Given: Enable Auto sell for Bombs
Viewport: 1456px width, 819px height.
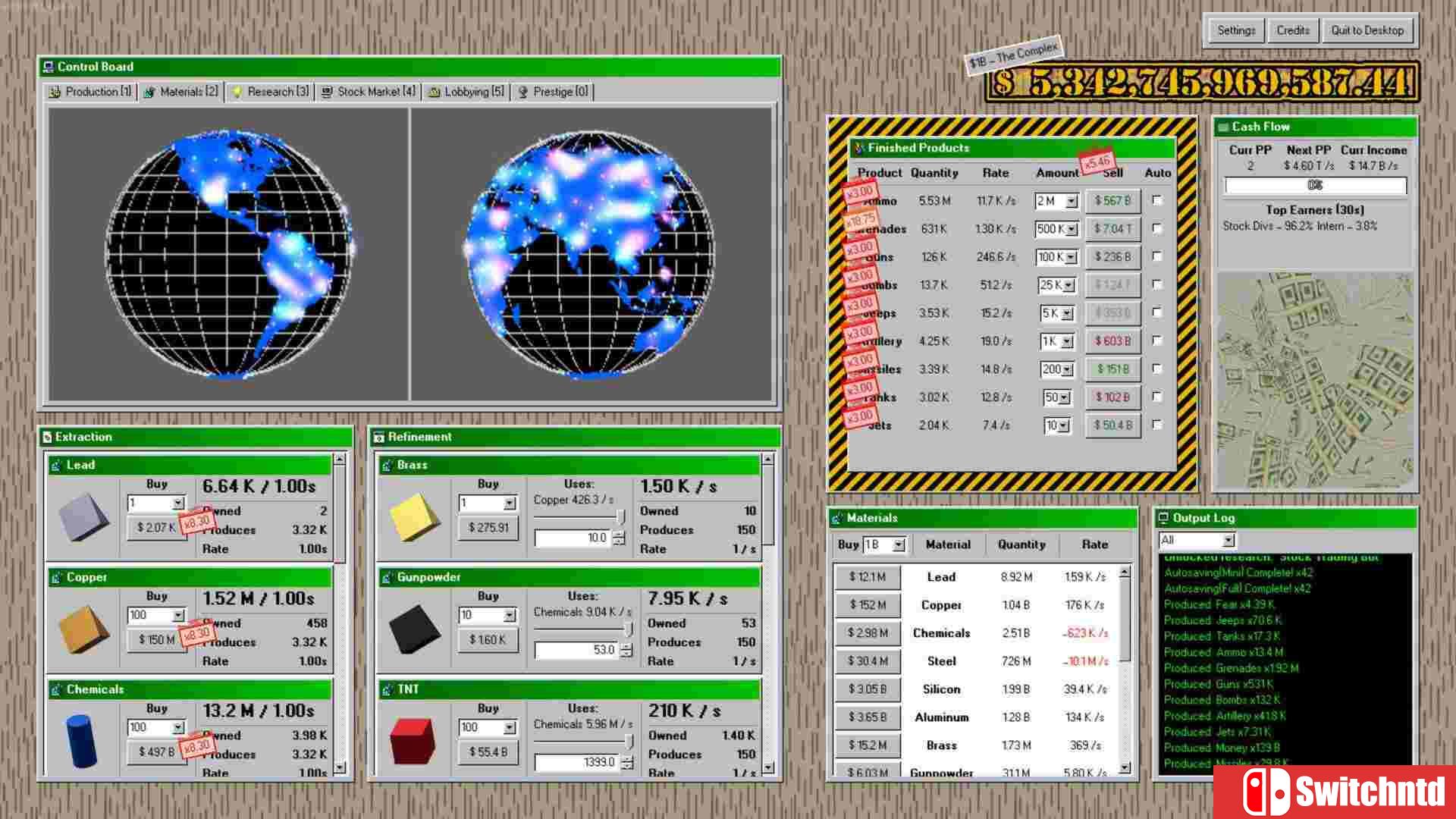Looking at the screenshot, I should coord(1157,284).
